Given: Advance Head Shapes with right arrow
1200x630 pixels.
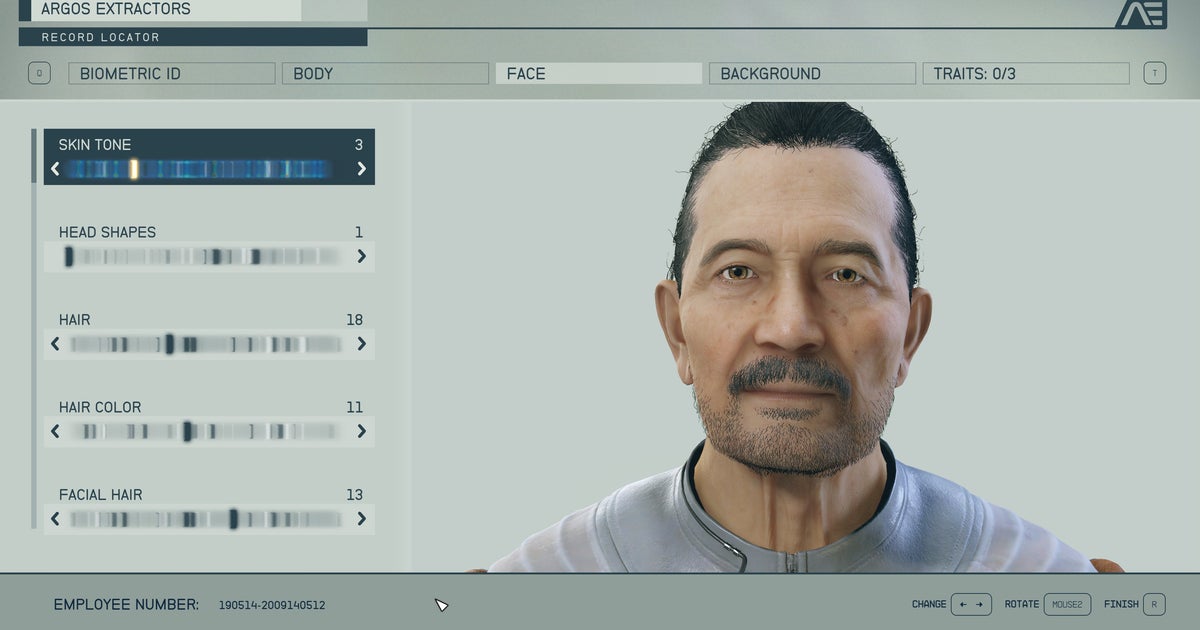Looking at the screenshot, I should pos(361,257).
